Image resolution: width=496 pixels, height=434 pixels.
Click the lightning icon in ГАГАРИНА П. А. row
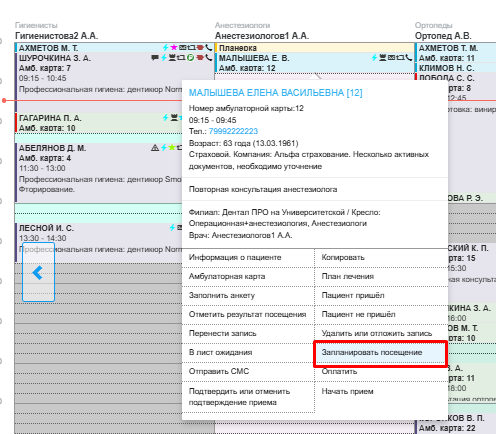point(166,117)
